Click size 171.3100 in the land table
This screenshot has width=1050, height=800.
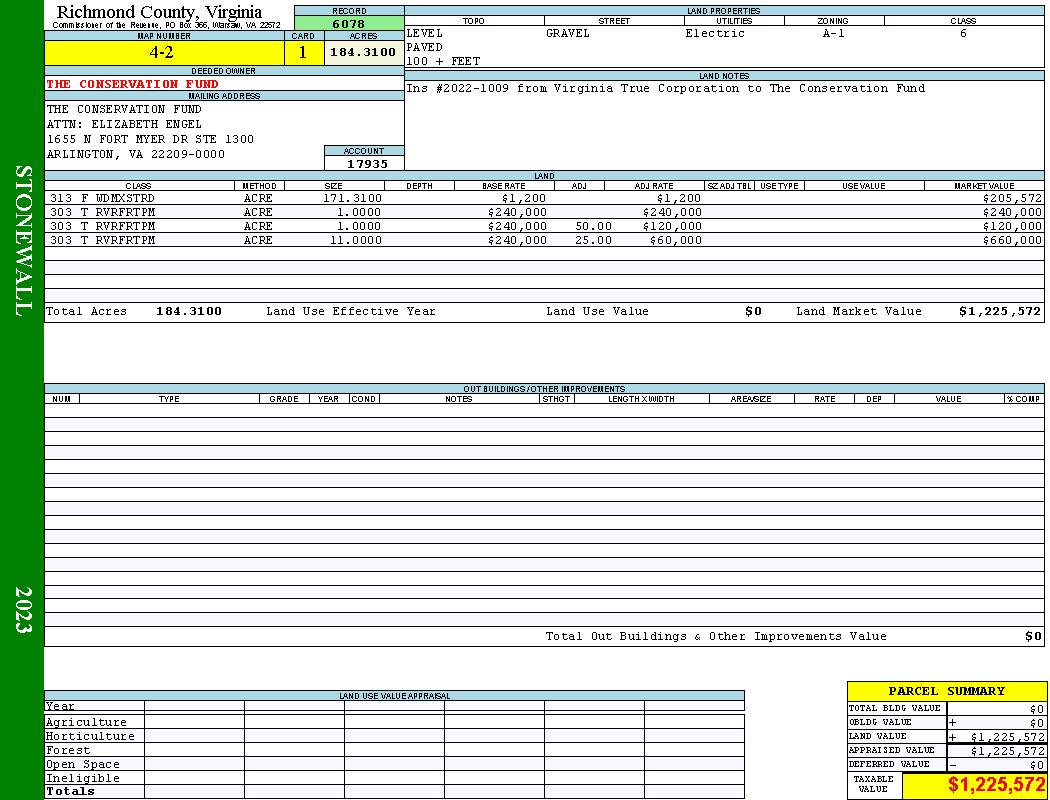(x=352, y=199)
